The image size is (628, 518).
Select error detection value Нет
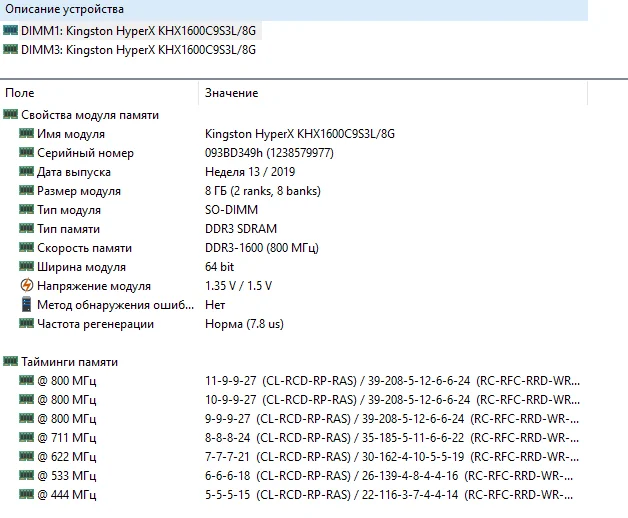click(215, 305)
